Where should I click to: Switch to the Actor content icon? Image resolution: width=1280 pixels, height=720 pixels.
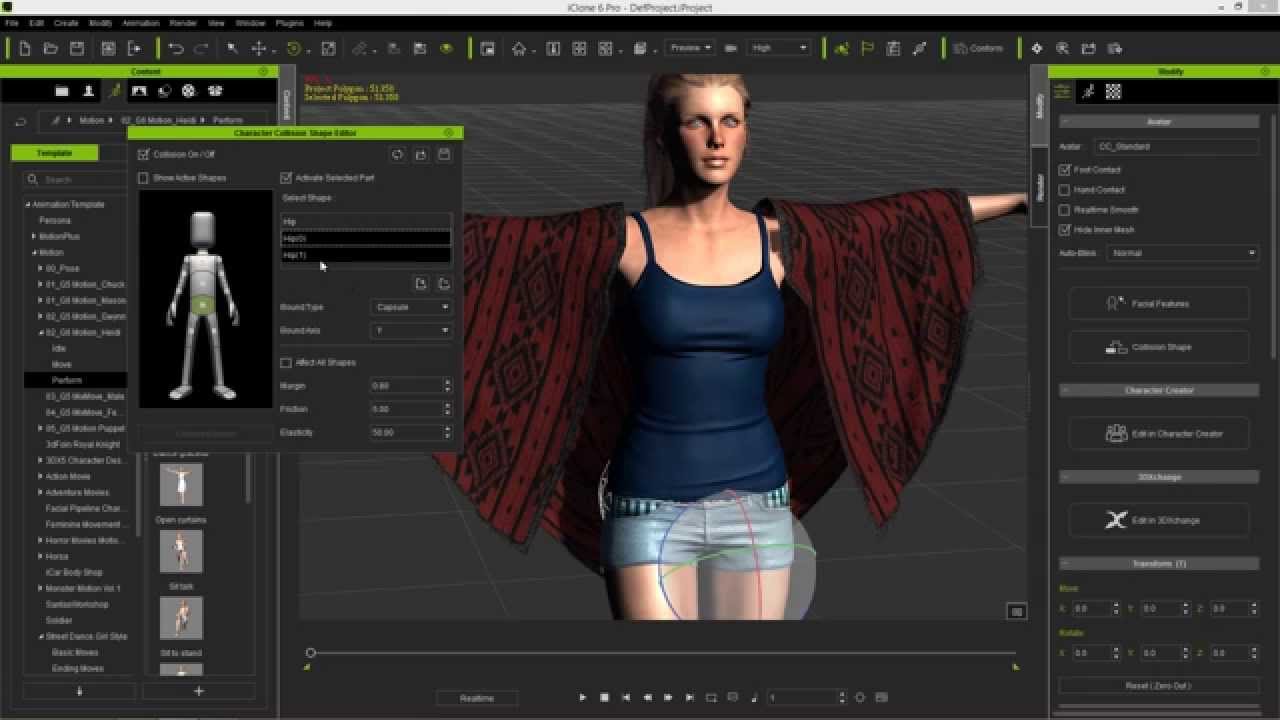(88, 91)
